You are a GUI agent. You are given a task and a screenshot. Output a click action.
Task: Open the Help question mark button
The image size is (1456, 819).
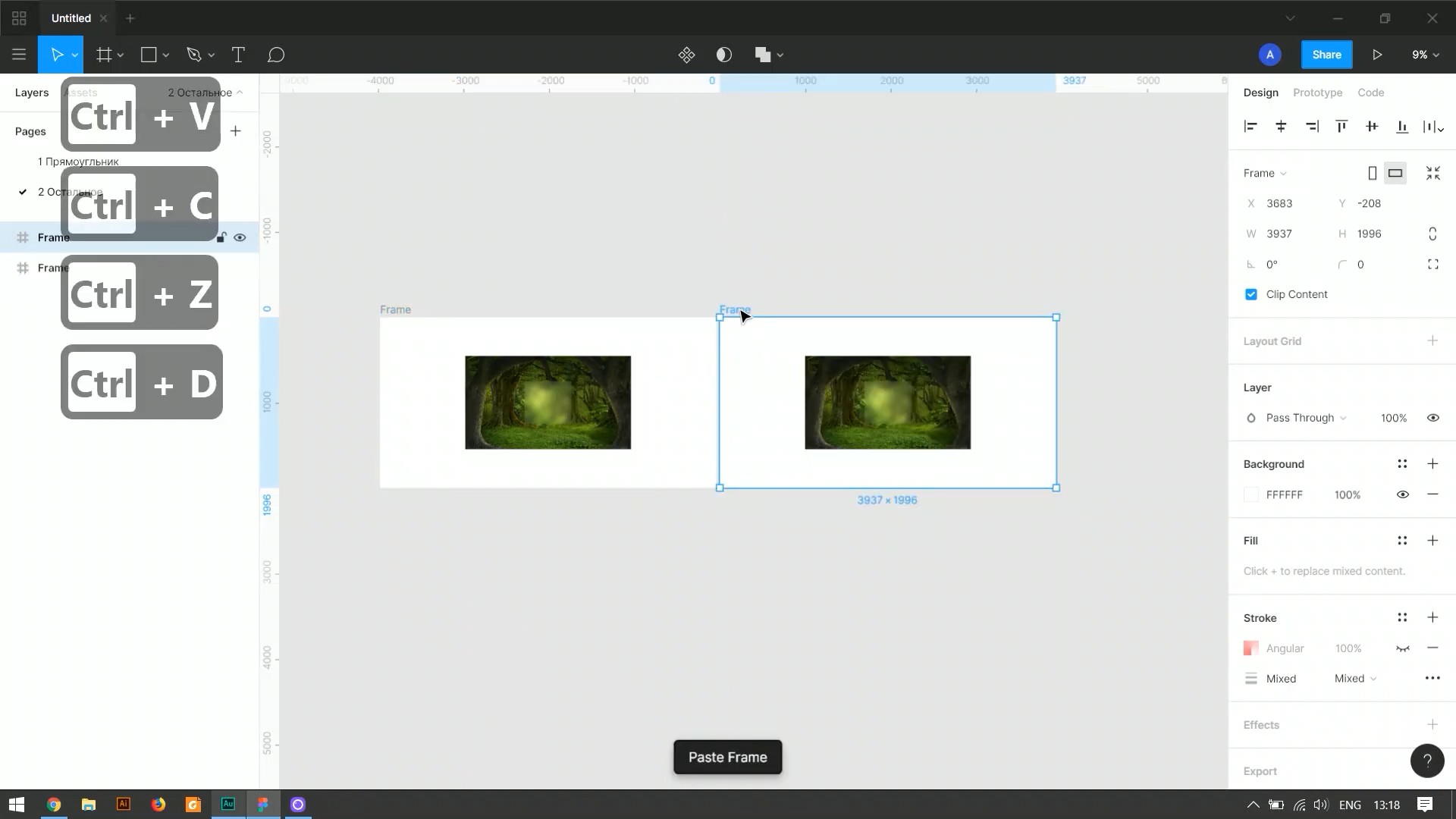pos(1427,761)
